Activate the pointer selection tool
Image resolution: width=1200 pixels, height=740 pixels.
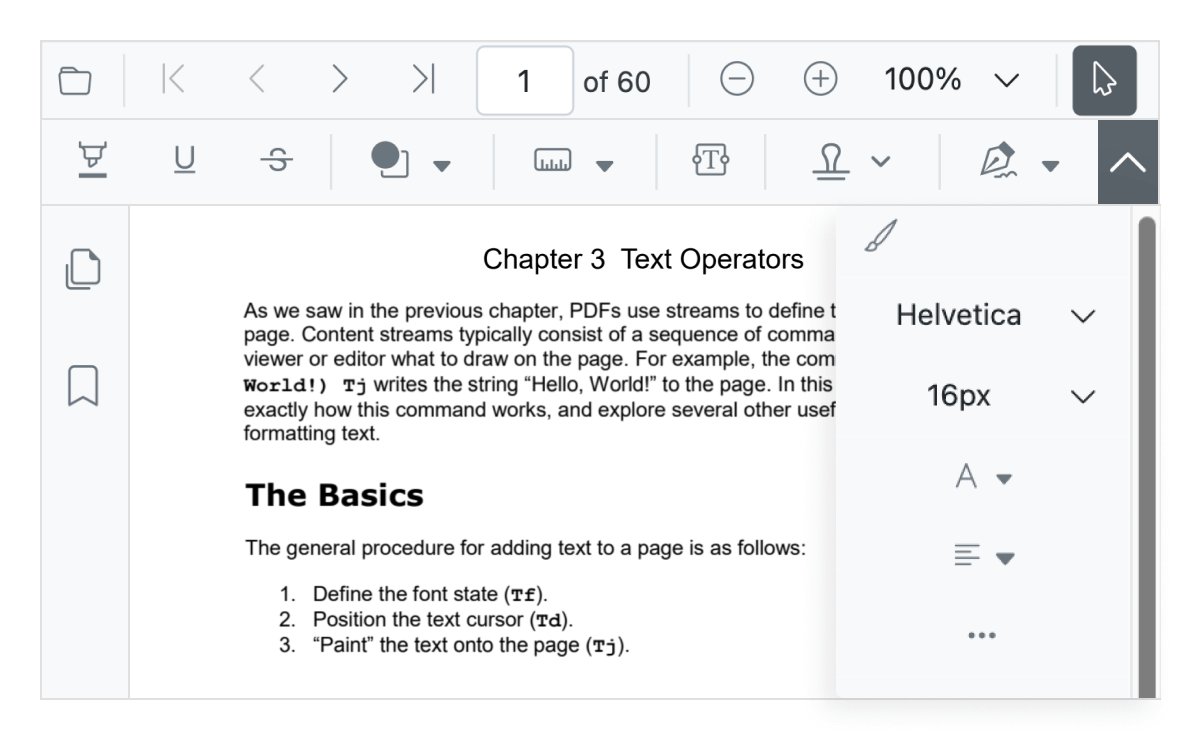(1107, 78)
